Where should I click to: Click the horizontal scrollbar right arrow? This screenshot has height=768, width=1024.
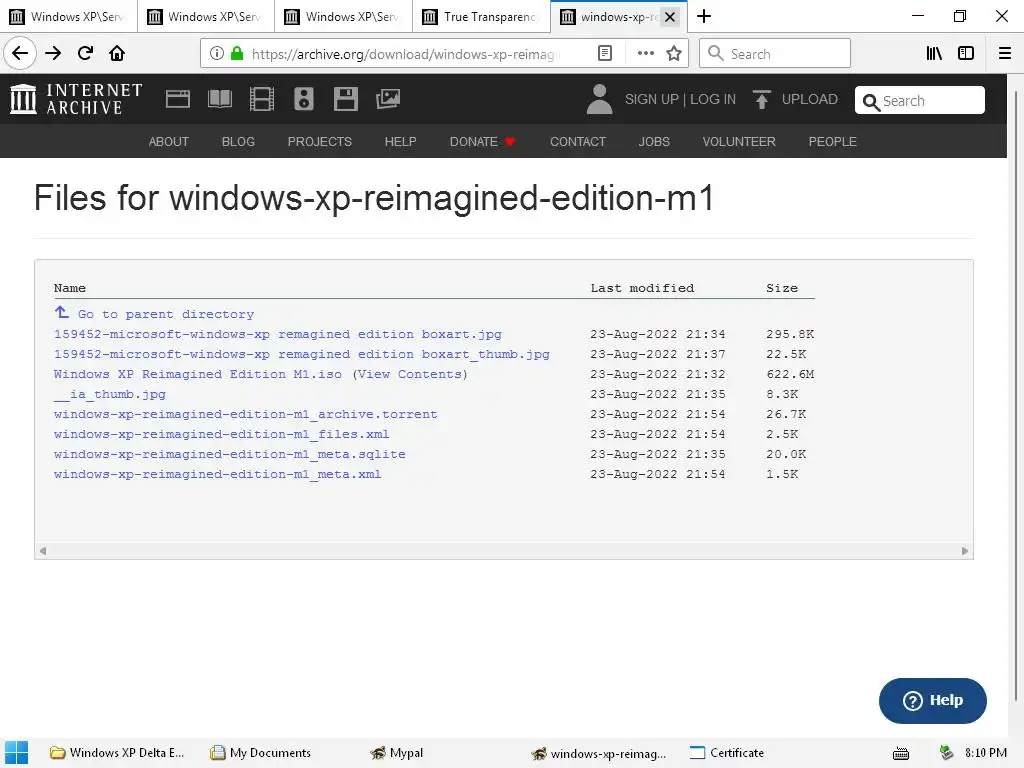965,551
